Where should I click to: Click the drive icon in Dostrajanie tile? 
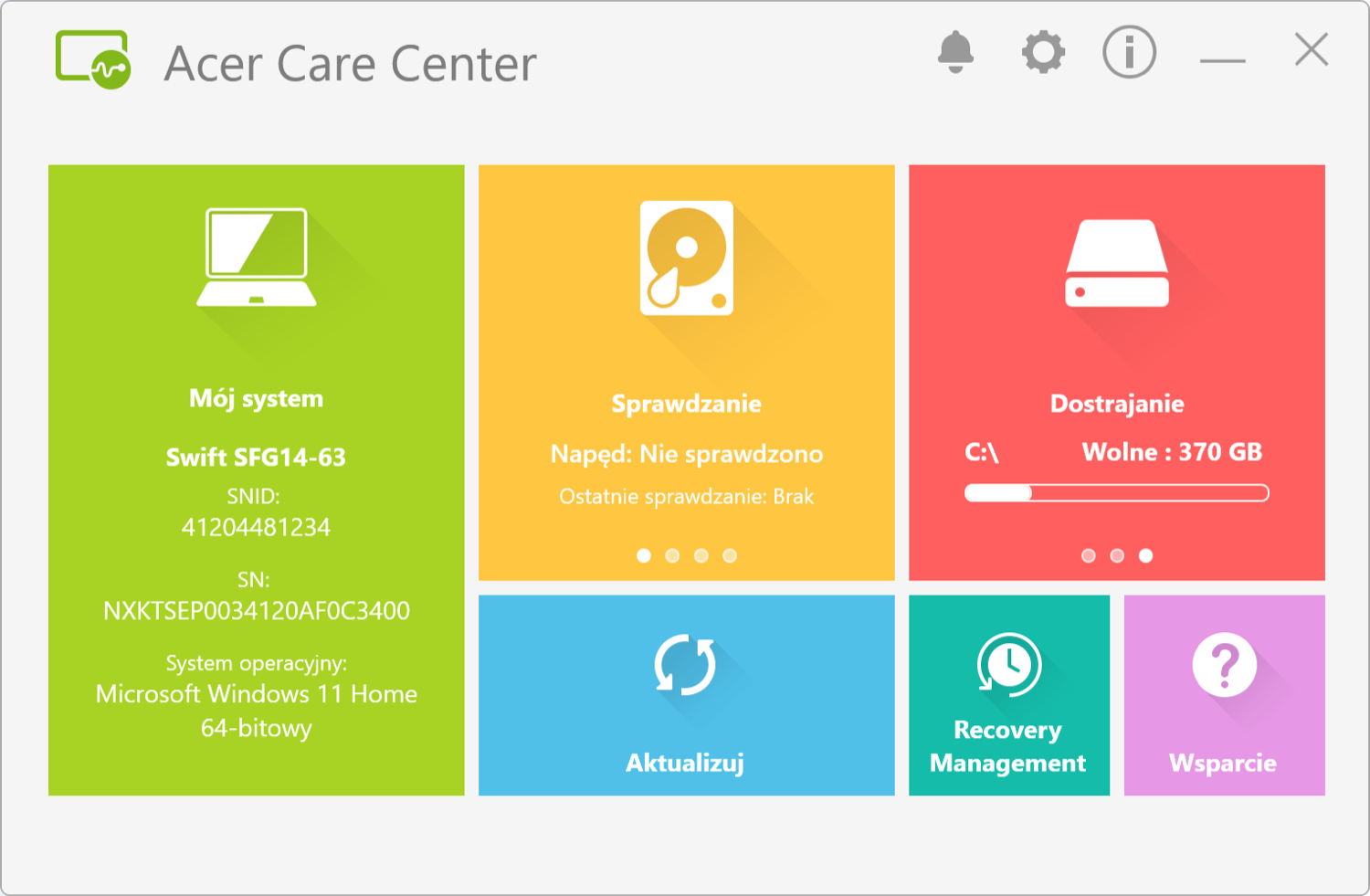1117,263
